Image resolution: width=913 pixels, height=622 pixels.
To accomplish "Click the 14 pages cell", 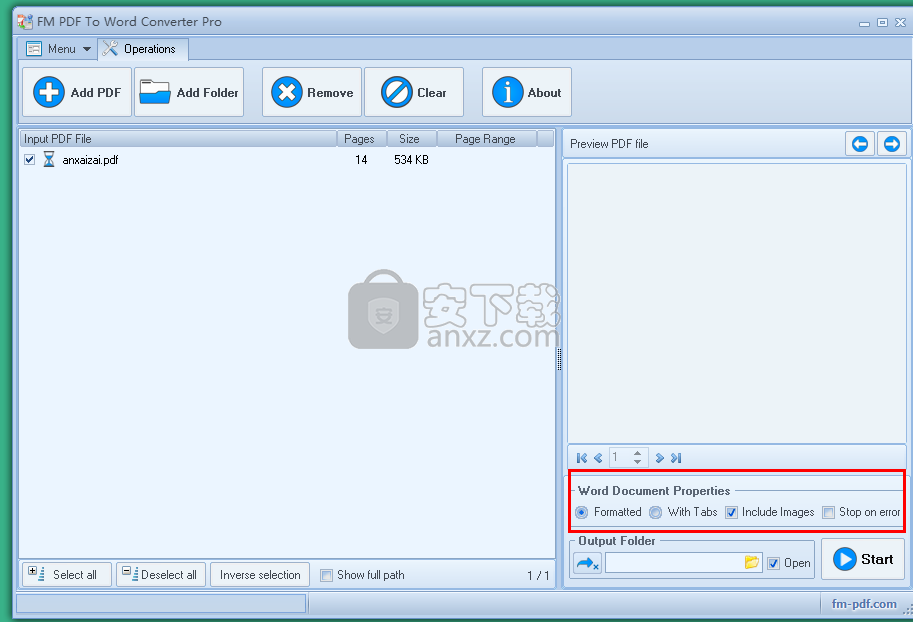I will [361, 160].
